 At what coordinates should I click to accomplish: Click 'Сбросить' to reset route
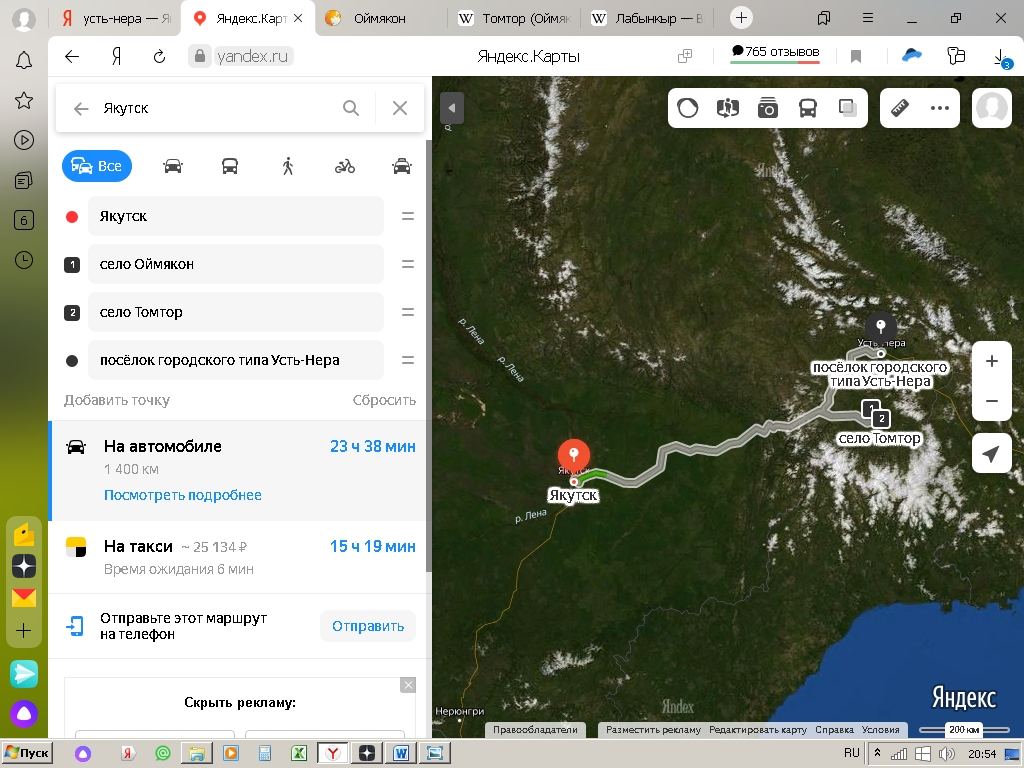[384, 400]
